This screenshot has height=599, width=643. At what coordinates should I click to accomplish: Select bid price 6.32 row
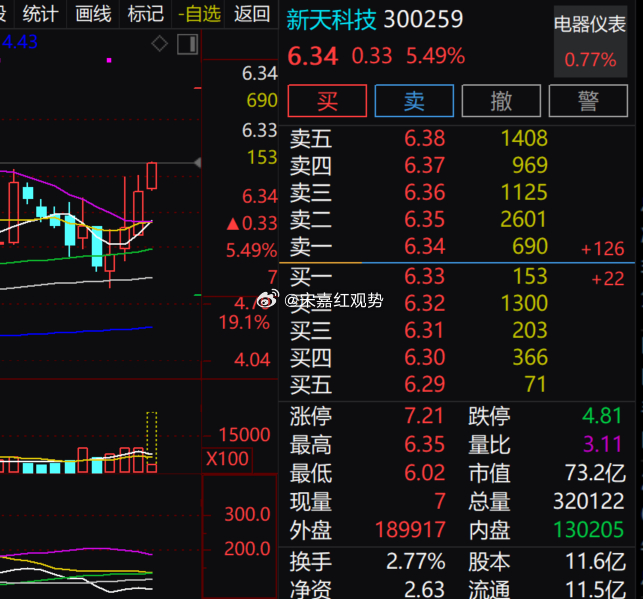tap(424, 303)
